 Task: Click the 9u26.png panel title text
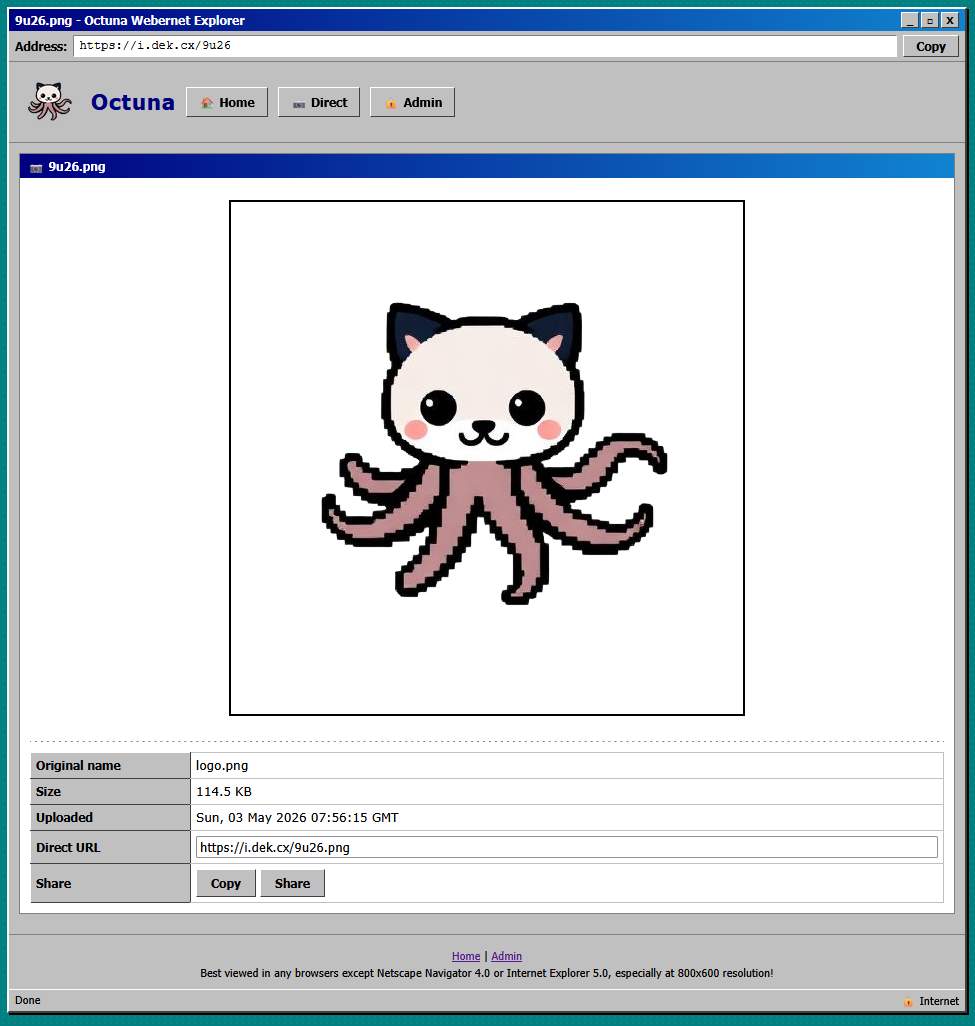pos(77,167)
